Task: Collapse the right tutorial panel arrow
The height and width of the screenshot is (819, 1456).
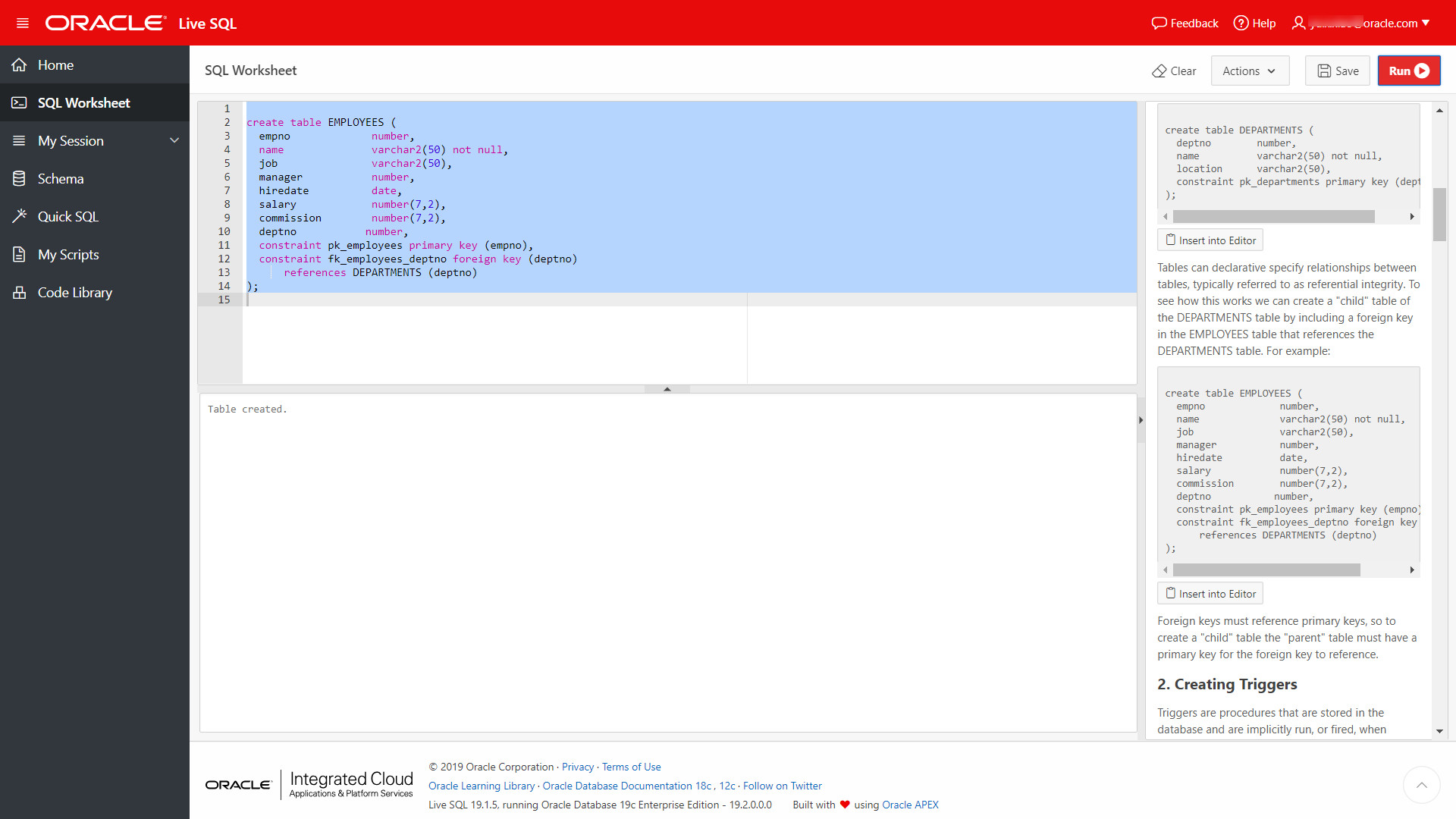Action: coord(1141,419)
